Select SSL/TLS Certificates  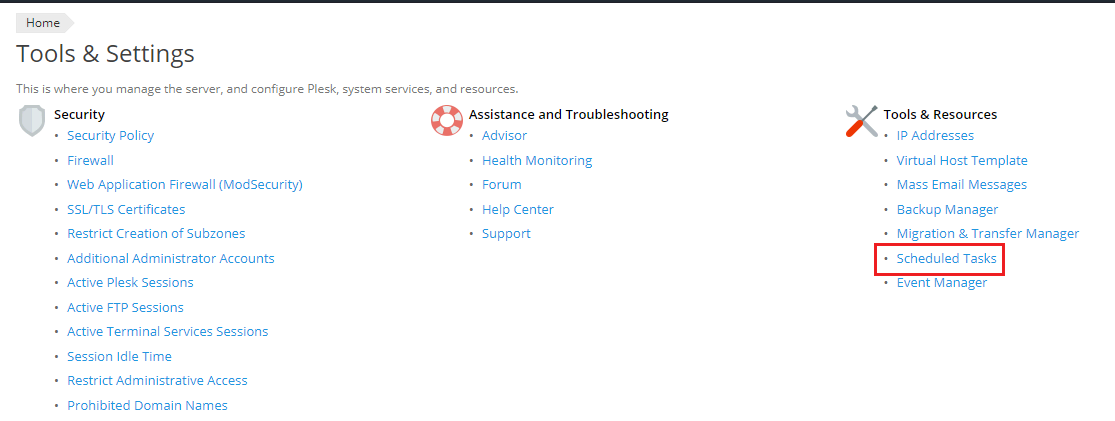tap(126, 209)
